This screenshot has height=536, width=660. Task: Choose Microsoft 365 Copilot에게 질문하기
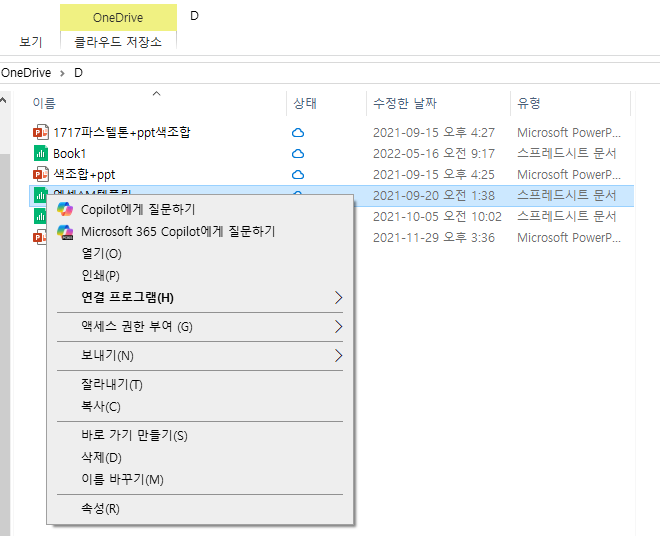tap(200, 232)
